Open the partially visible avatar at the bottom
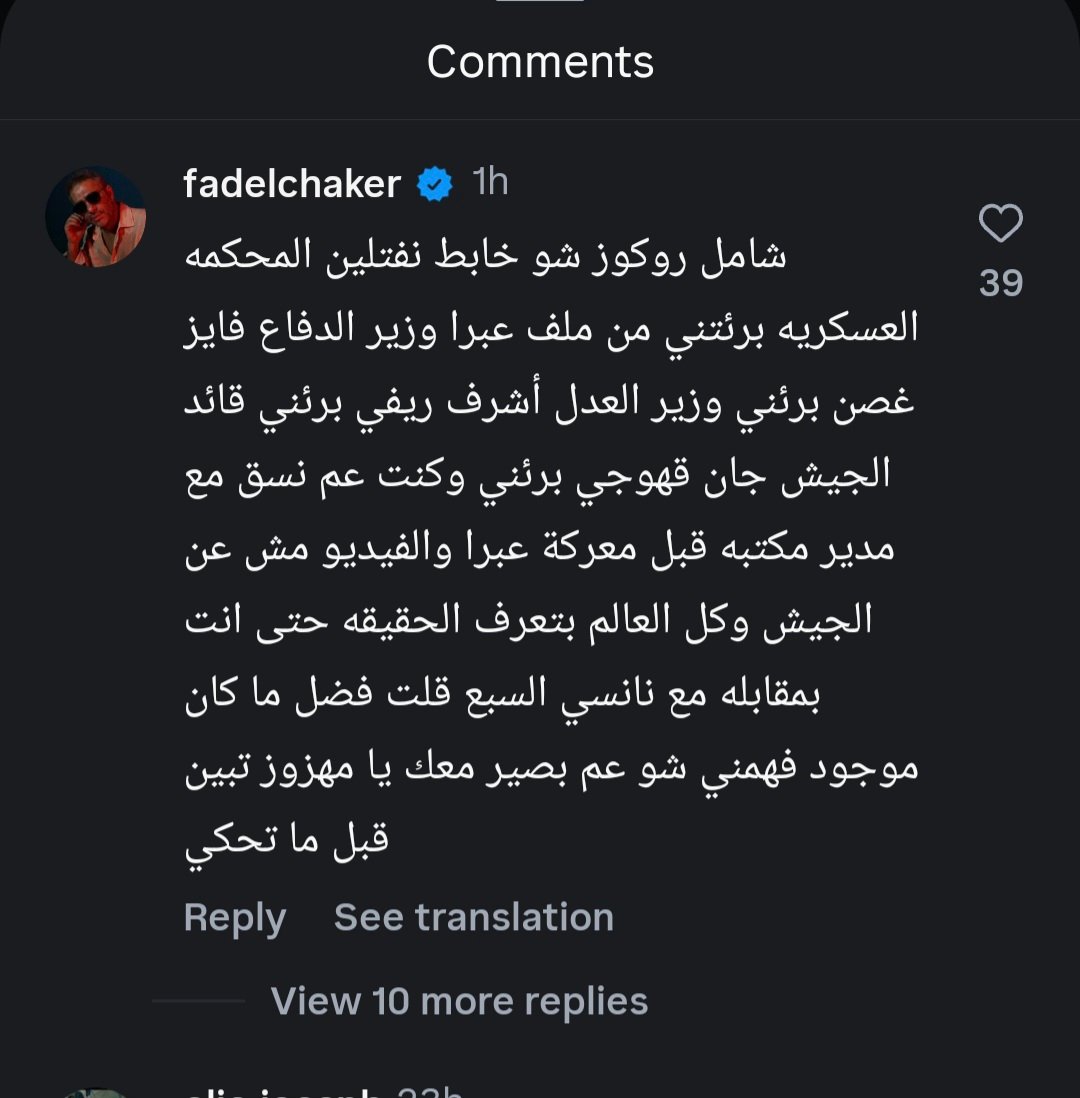The height and width of the screenshot is (1098, 1080). pyautogui.click(x=96, y=1092)
